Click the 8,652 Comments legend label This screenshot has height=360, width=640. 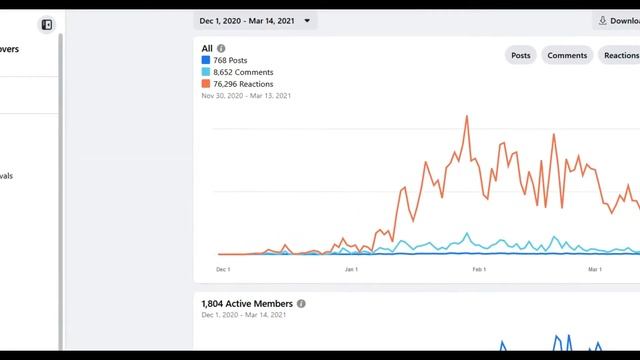pos(243,72)
